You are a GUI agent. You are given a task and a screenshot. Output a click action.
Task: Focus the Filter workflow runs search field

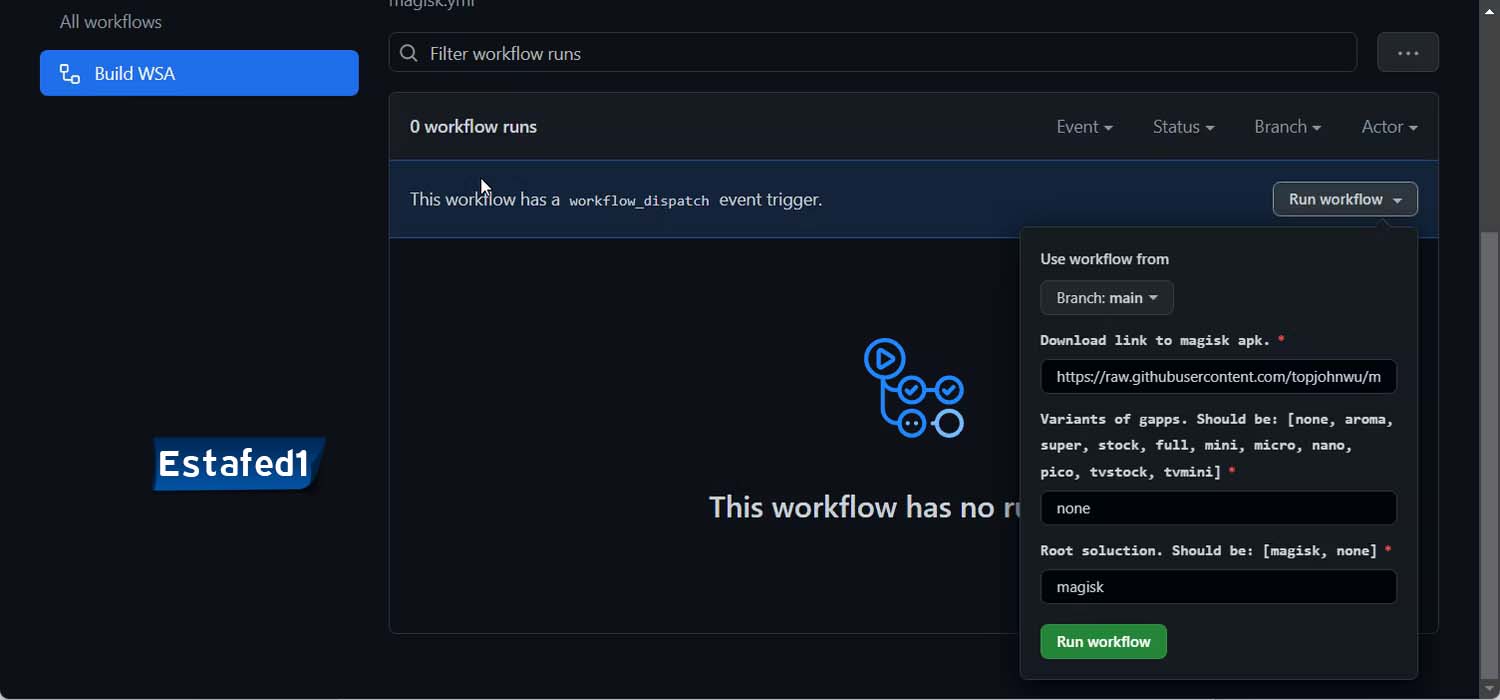pos(880,54)
